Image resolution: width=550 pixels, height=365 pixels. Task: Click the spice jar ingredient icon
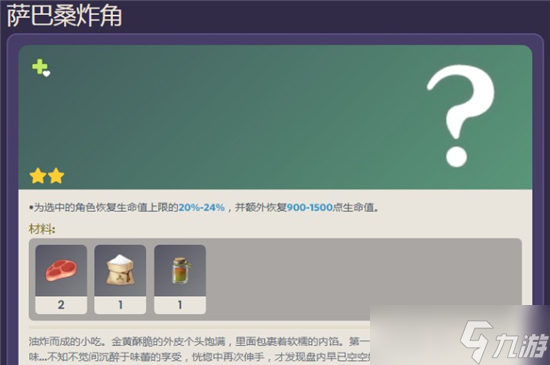click(x=180, y=270)
